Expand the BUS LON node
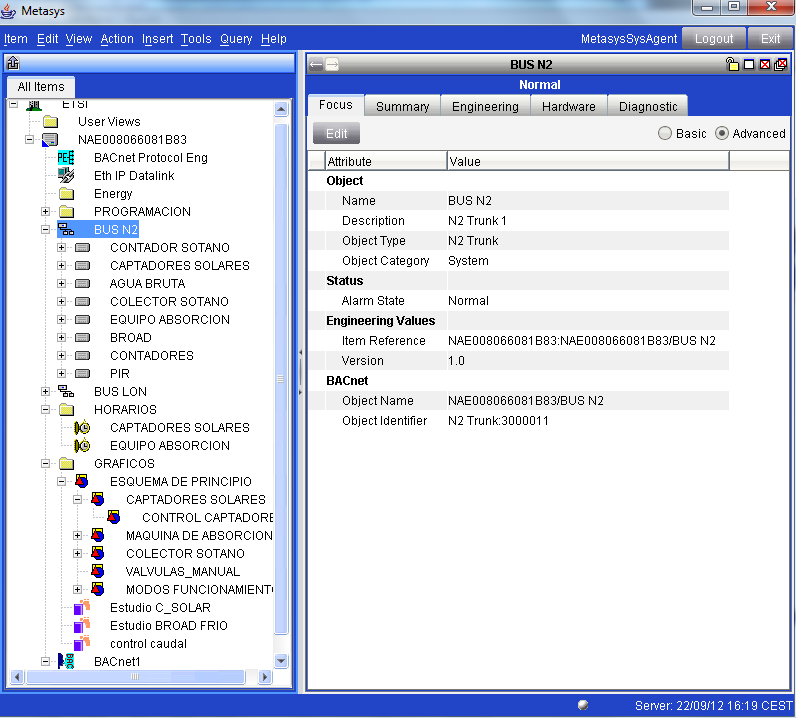The height and width of the screenshot is (718, 796). [45, 391]
